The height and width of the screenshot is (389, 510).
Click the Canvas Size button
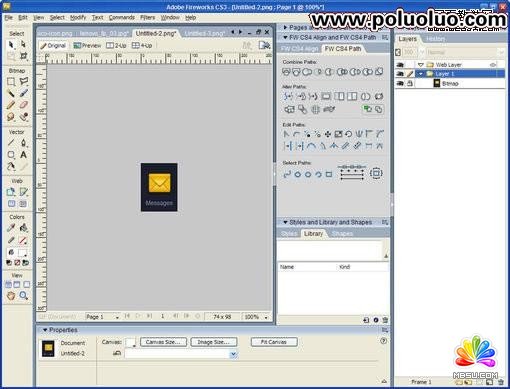[x=163, y=342]
